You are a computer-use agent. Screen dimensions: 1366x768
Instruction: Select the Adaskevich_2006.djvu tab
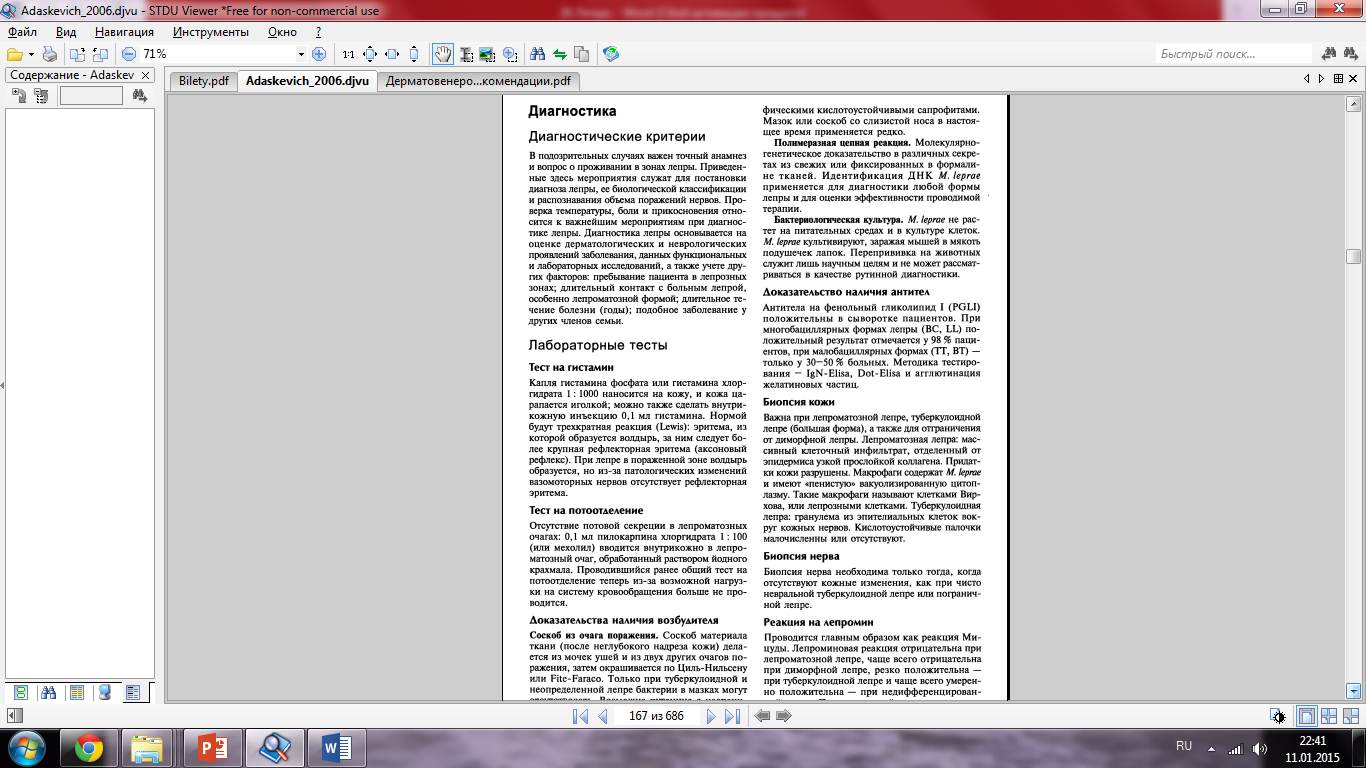tap(307, 81)
